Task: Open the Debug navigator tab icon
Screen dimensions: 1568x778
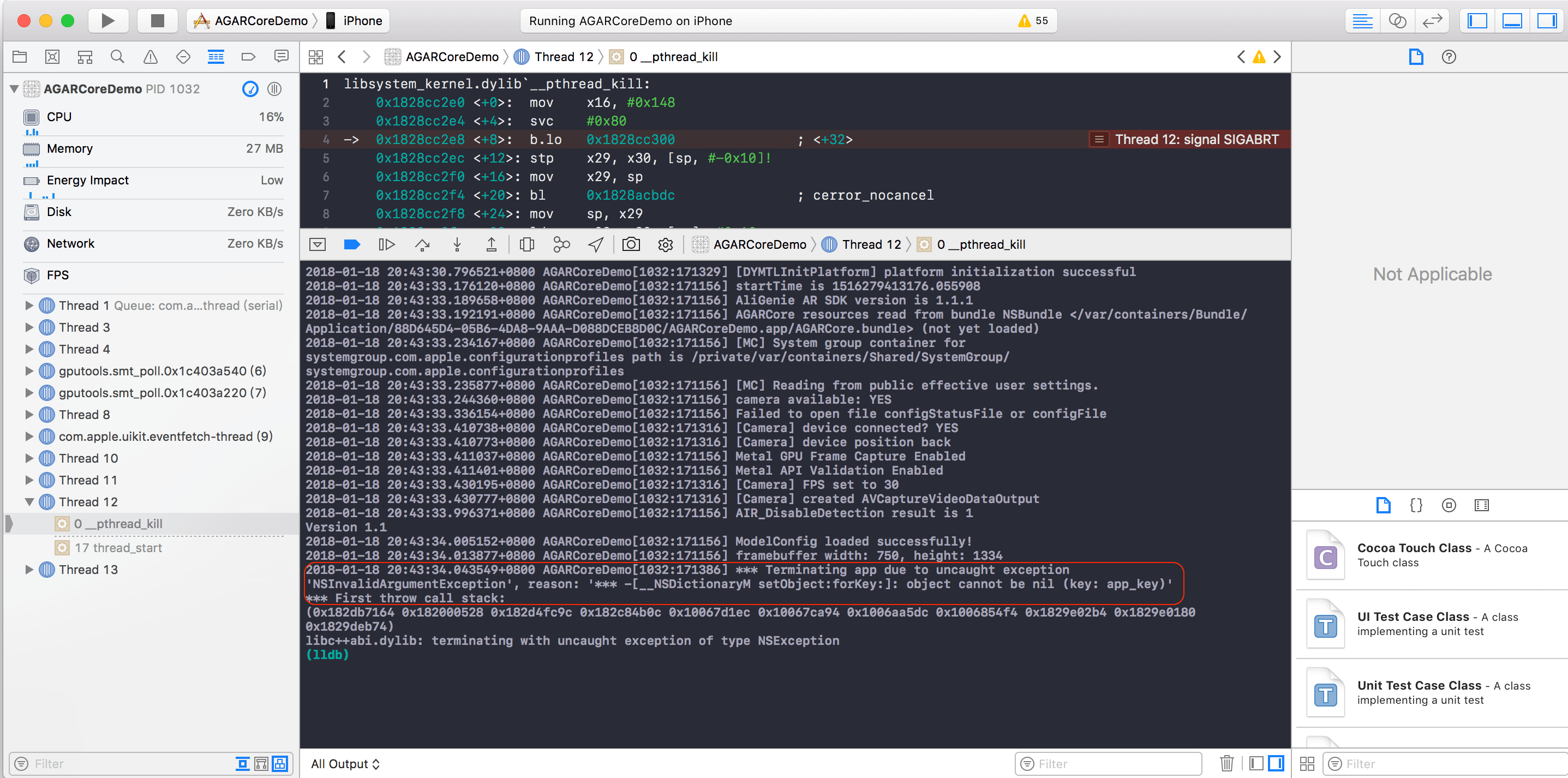Action: (x=216, y=57)
